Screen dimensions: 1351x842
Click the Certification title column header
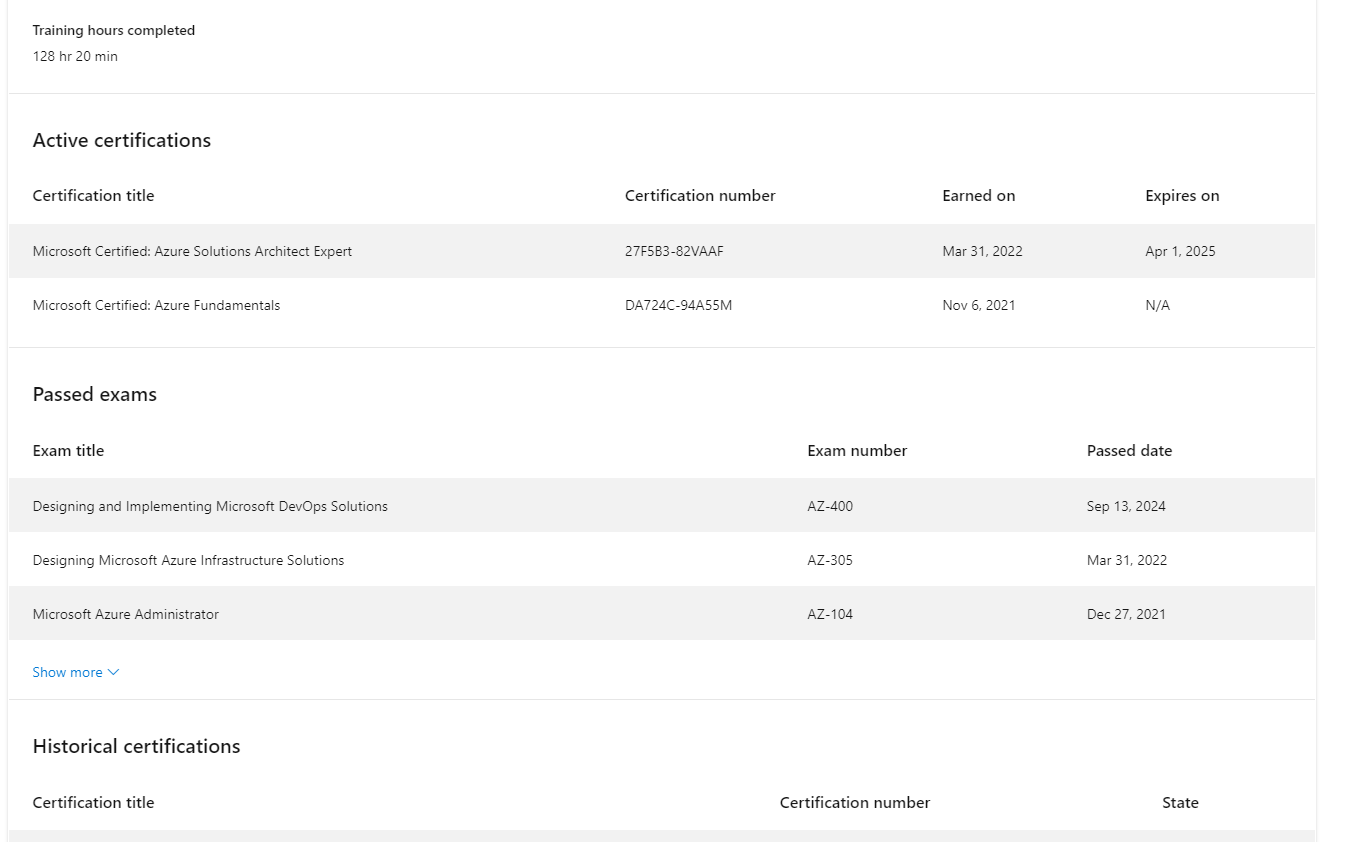(x=93, y=195)
